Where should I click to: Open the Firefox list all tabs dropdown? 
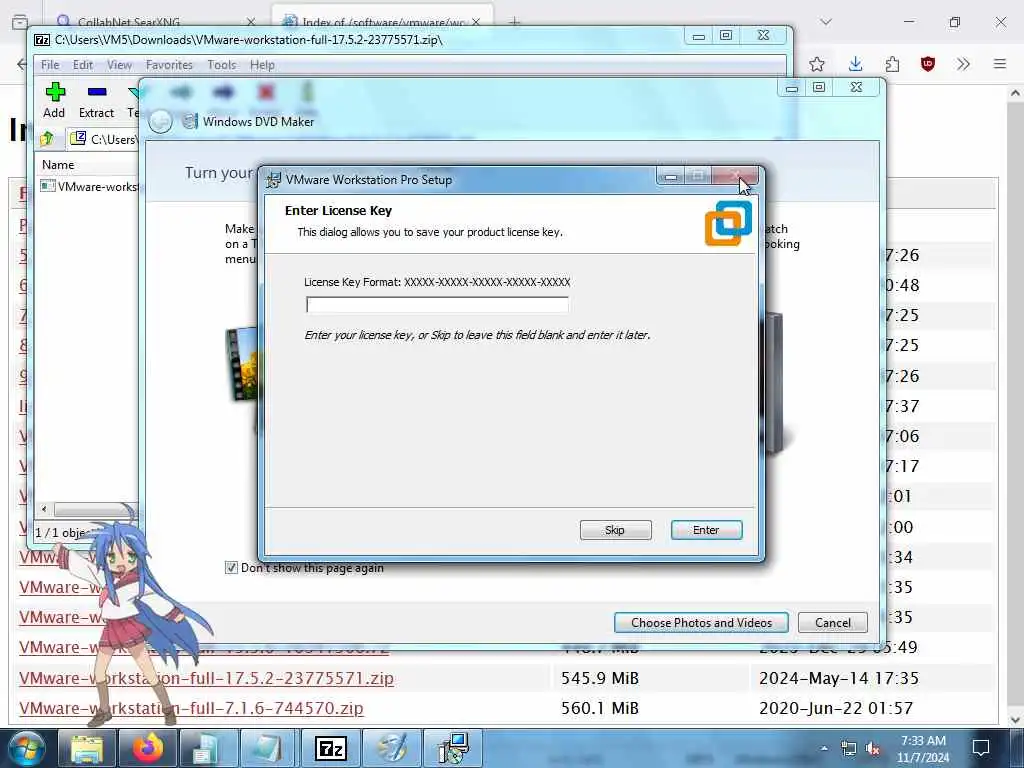click(826, 22)
